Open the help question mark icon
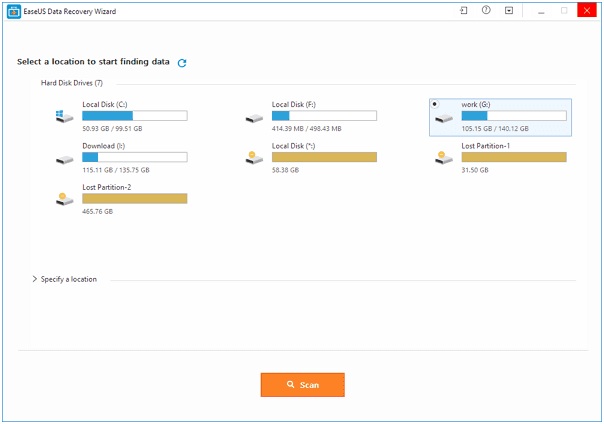 (486, 11)
